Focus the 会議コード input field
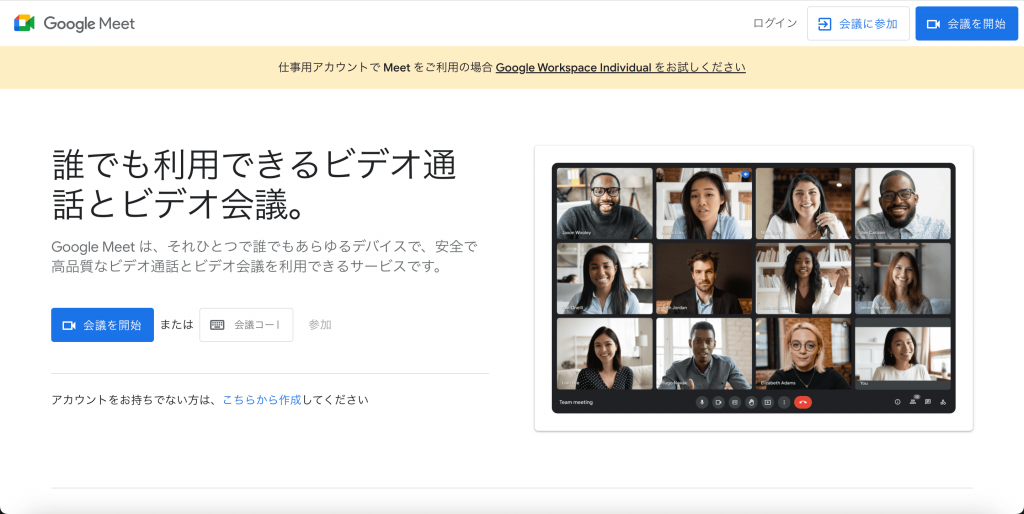Screen dimensions: 1024x514 pyautogui.click(x=246, y=325)
